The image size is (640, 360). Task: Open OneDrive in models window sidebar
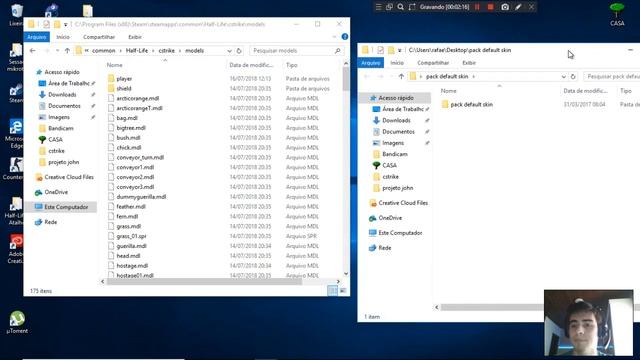point(56,192)
